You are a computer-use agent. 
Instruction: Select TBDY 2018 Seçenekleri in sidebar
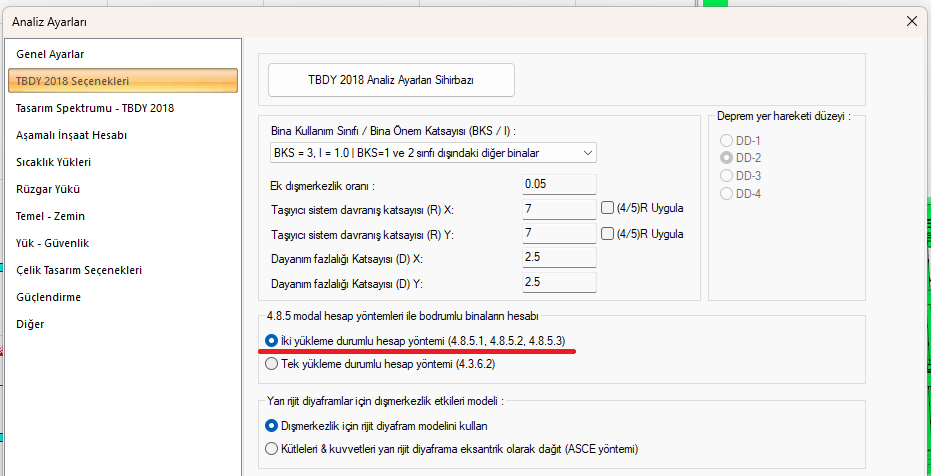[x=72, y=81]
